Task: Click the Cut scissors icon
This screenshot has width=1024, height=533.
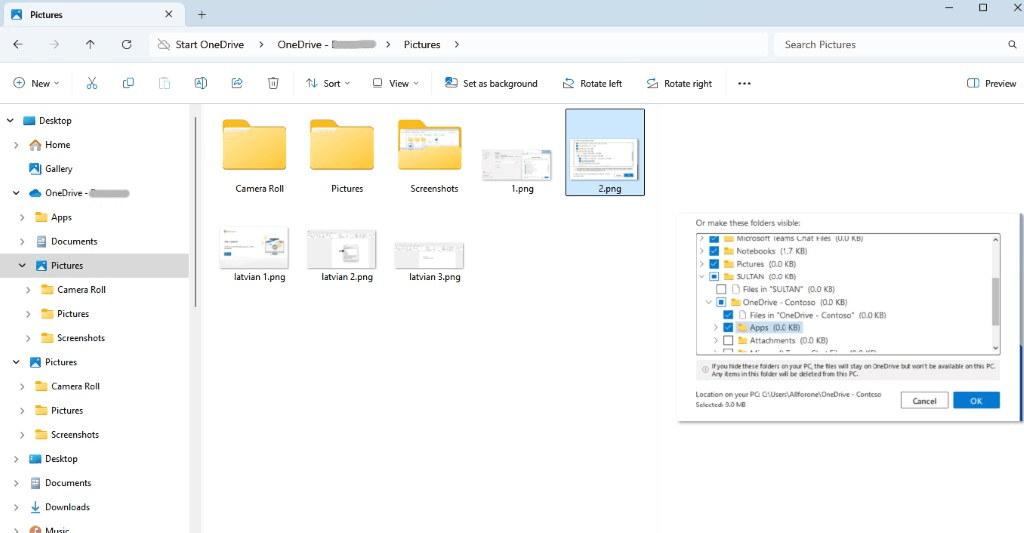Action: 91,83
